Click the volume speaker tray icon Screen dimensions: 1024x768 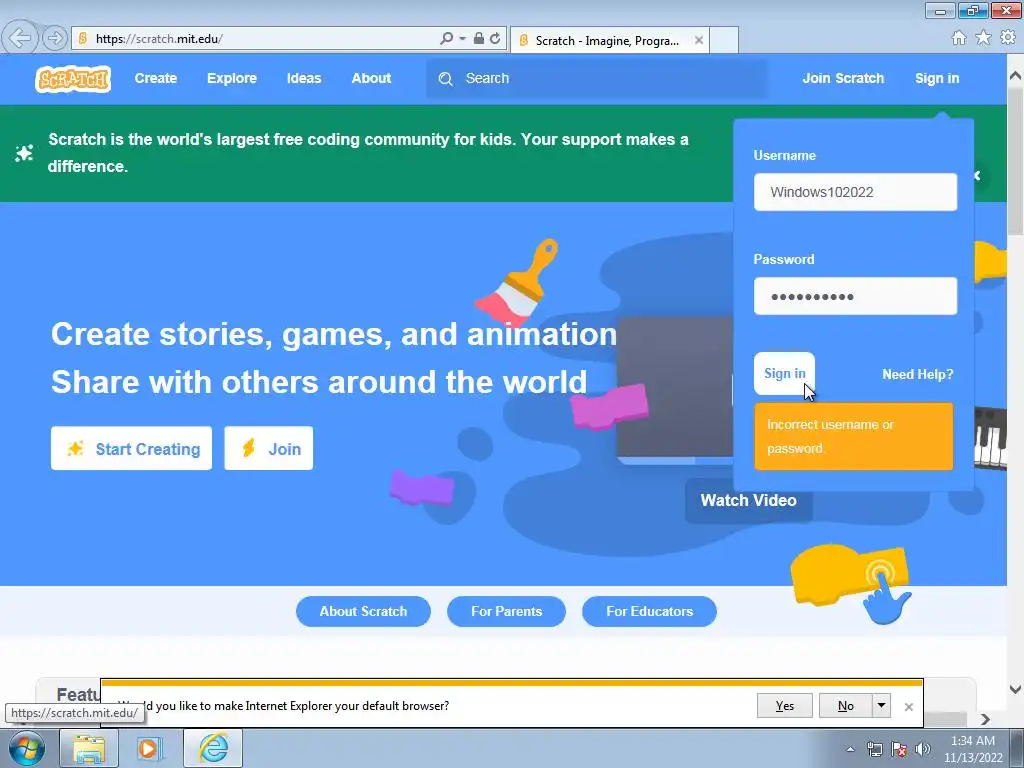[x=922, y=749]
